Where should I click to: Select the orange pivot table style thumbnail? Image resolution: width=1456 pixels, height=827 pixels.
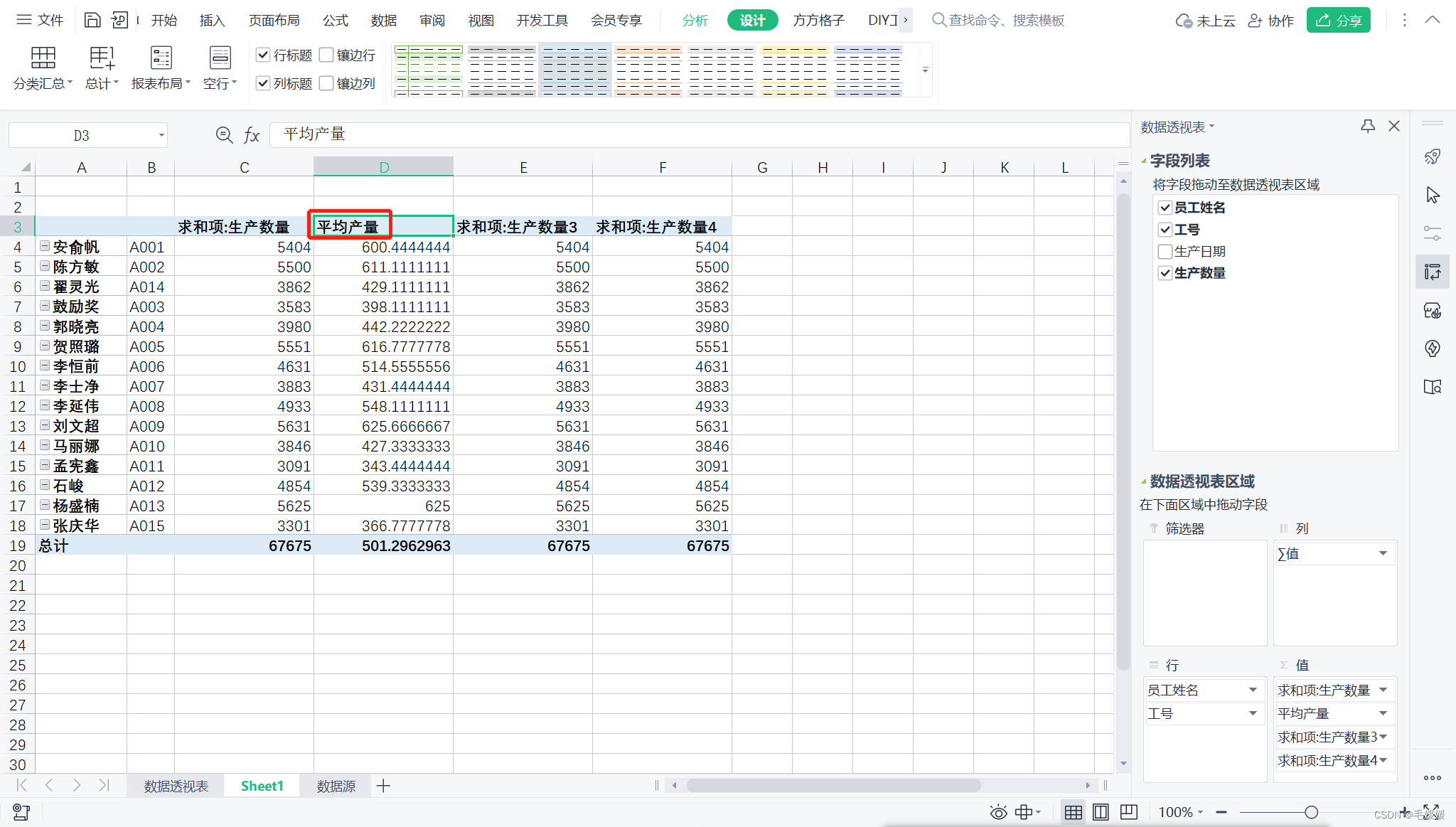click(648, 70)
